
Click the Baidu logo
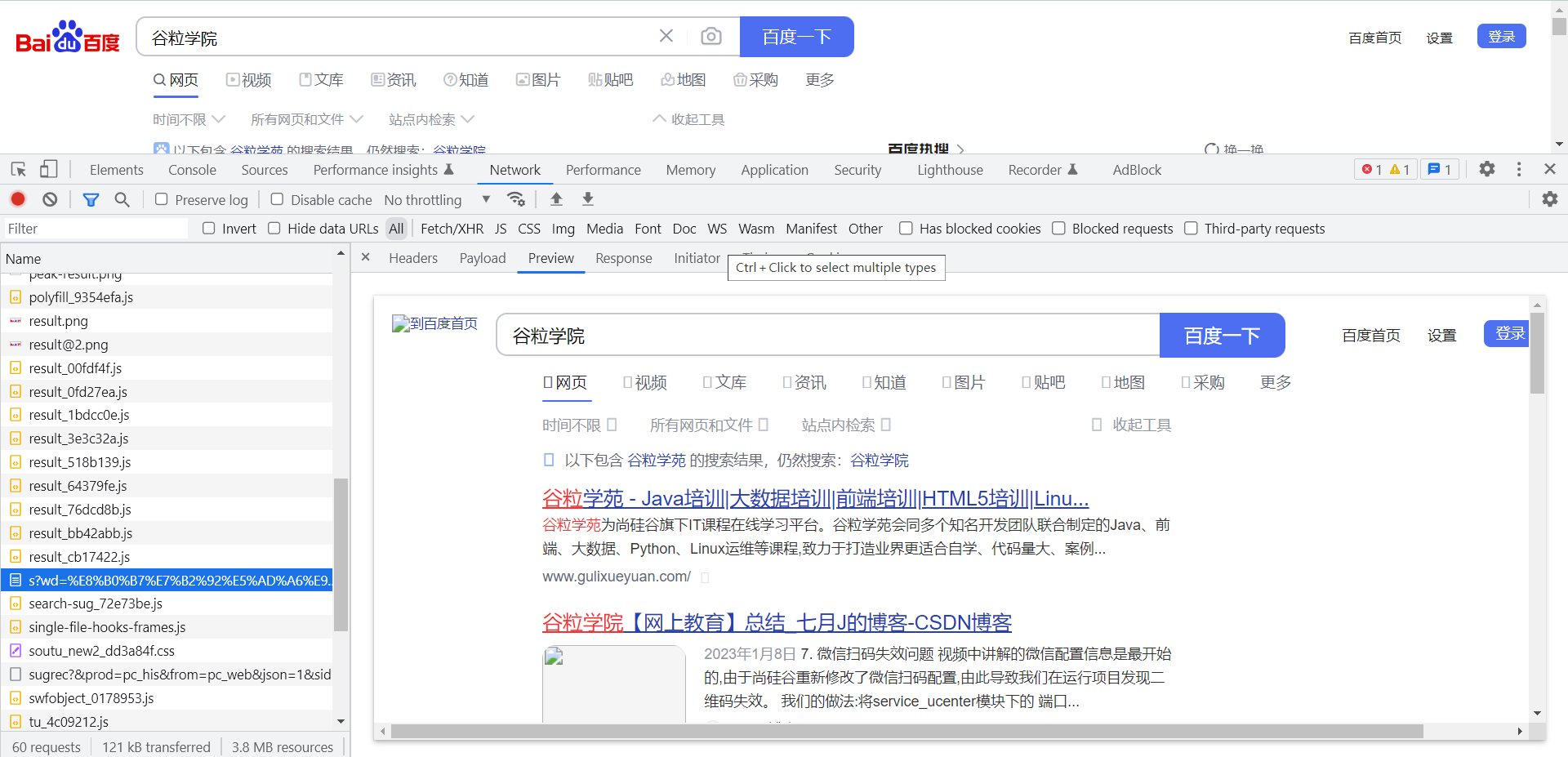[68, 38]
